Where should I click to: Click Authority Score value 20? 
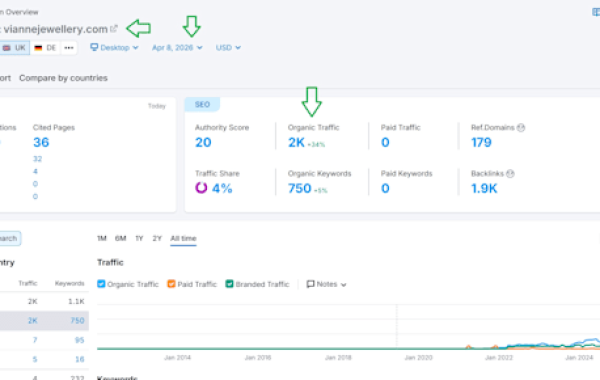(x=203, y=142)
